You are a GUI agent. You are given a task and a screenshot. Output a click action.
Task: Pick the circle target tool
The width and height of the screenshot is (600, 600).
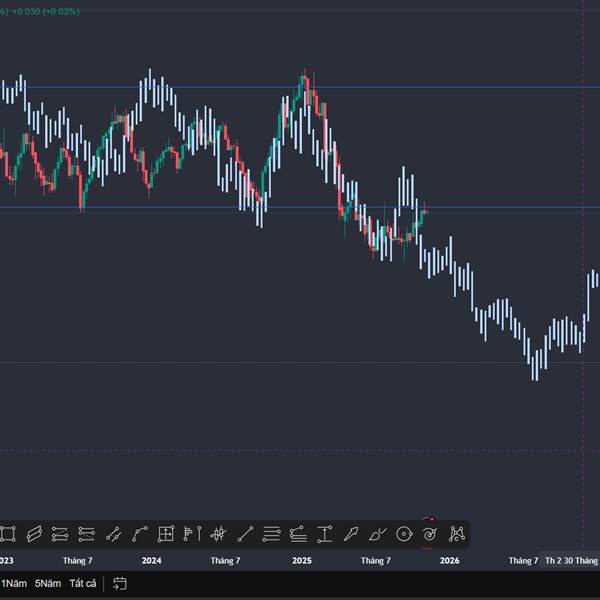[x=404, y=533]
